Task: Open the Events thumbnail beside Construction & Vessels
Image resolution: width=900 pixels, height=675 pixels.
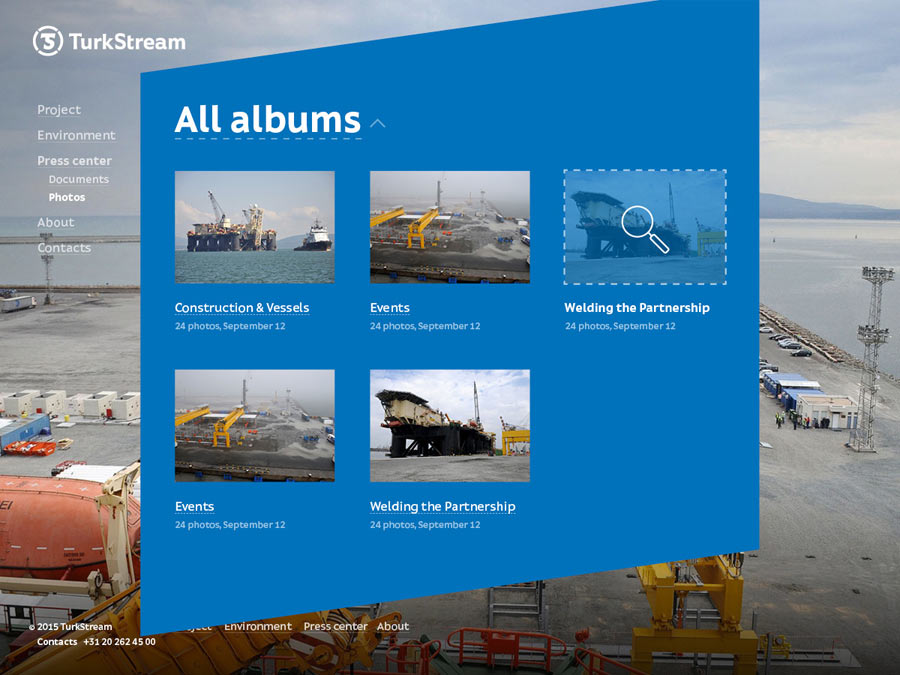Action: [449, 227]
